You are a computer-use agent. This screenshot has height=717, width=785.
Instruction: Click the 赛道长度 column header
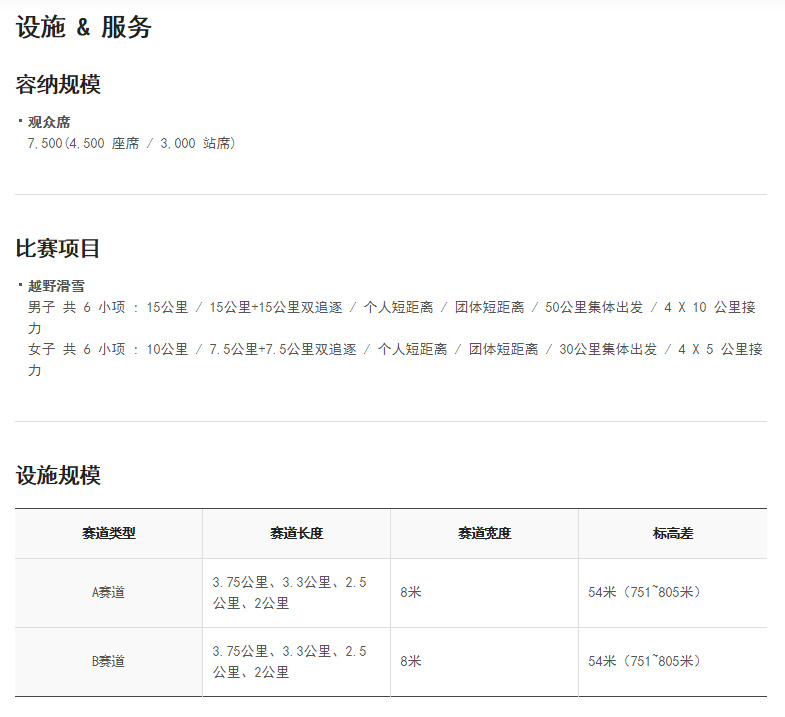[296, 533]
